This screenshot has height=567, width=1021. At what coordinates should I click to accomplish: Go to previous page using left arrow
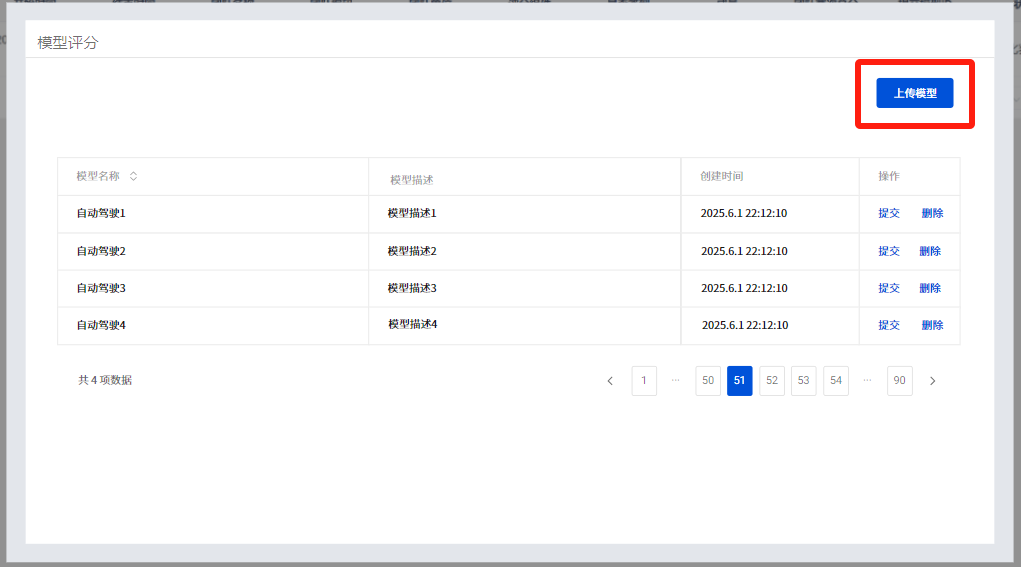click(x=610, y=381)
